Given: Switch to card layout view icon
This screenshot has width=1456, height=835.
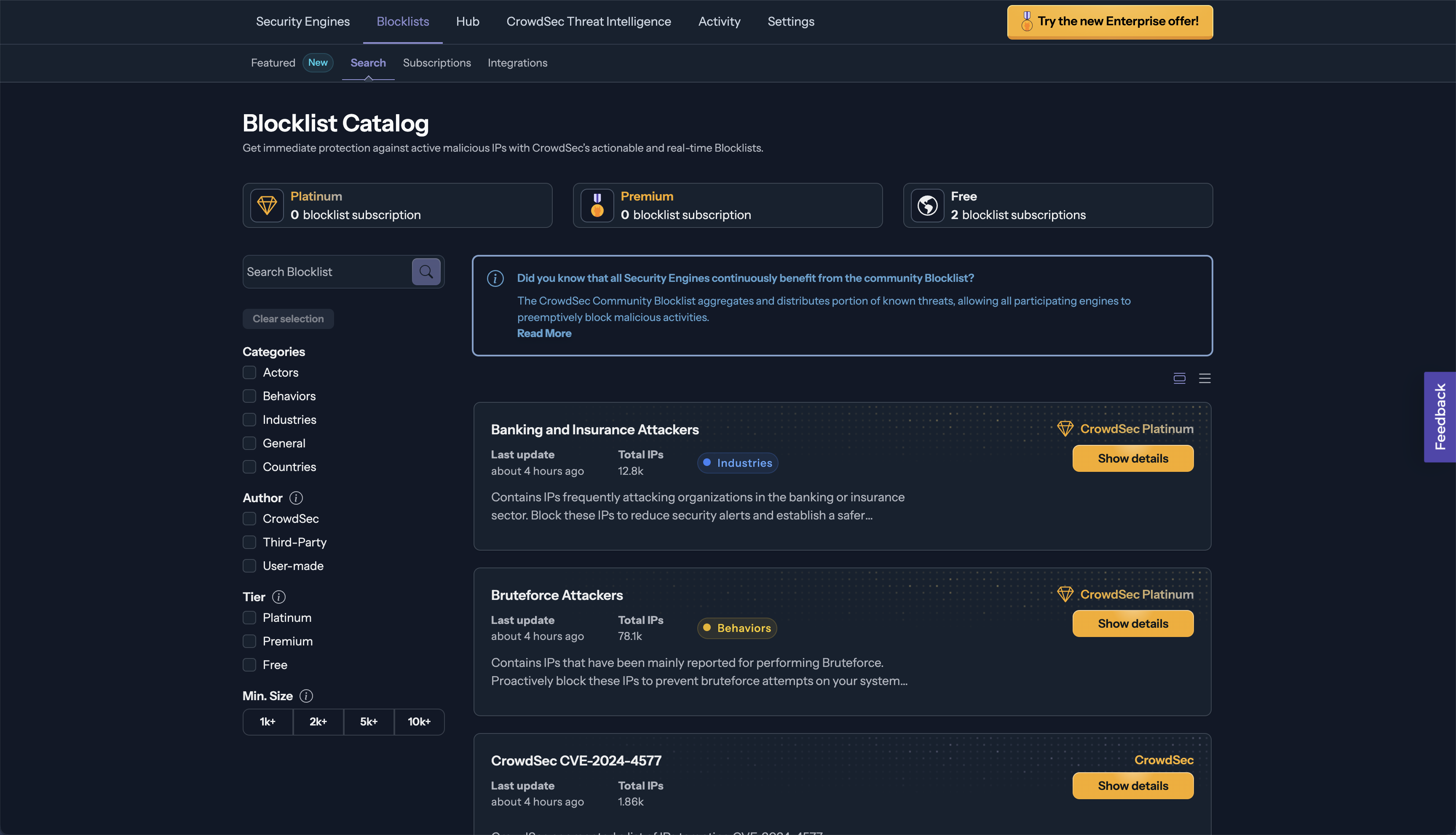Looking at the screenshot, I should point(1179,378).
